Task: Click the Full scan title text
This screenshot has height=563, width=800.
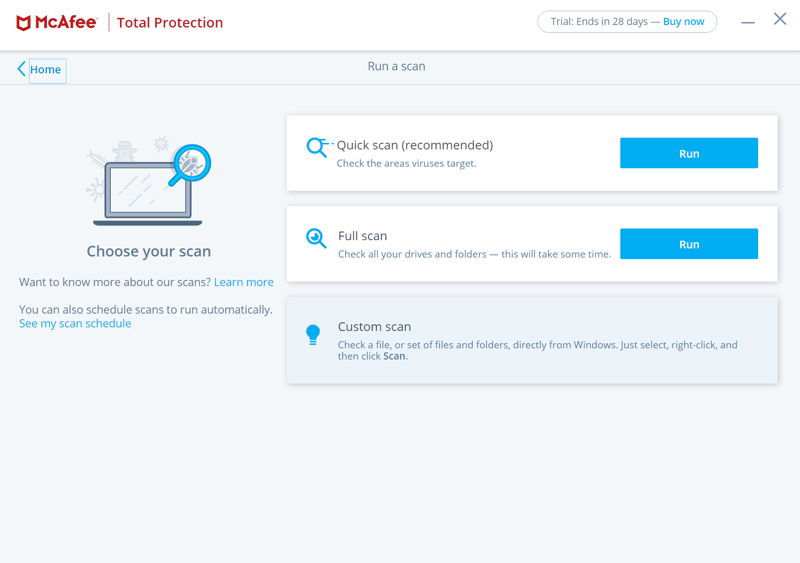Action: tap(362, 236)
